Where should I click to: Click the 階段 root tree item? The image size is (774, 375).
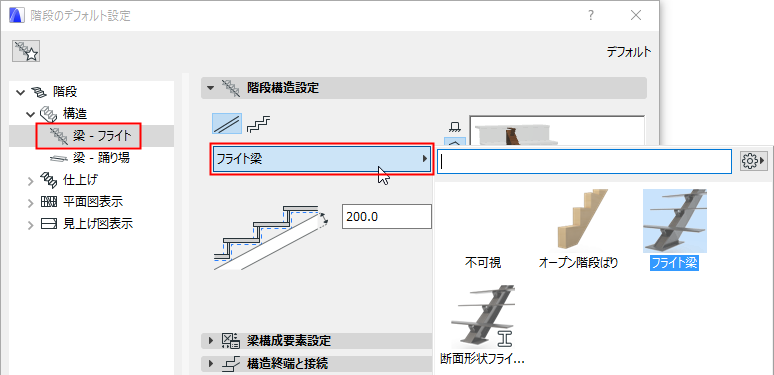65,92
